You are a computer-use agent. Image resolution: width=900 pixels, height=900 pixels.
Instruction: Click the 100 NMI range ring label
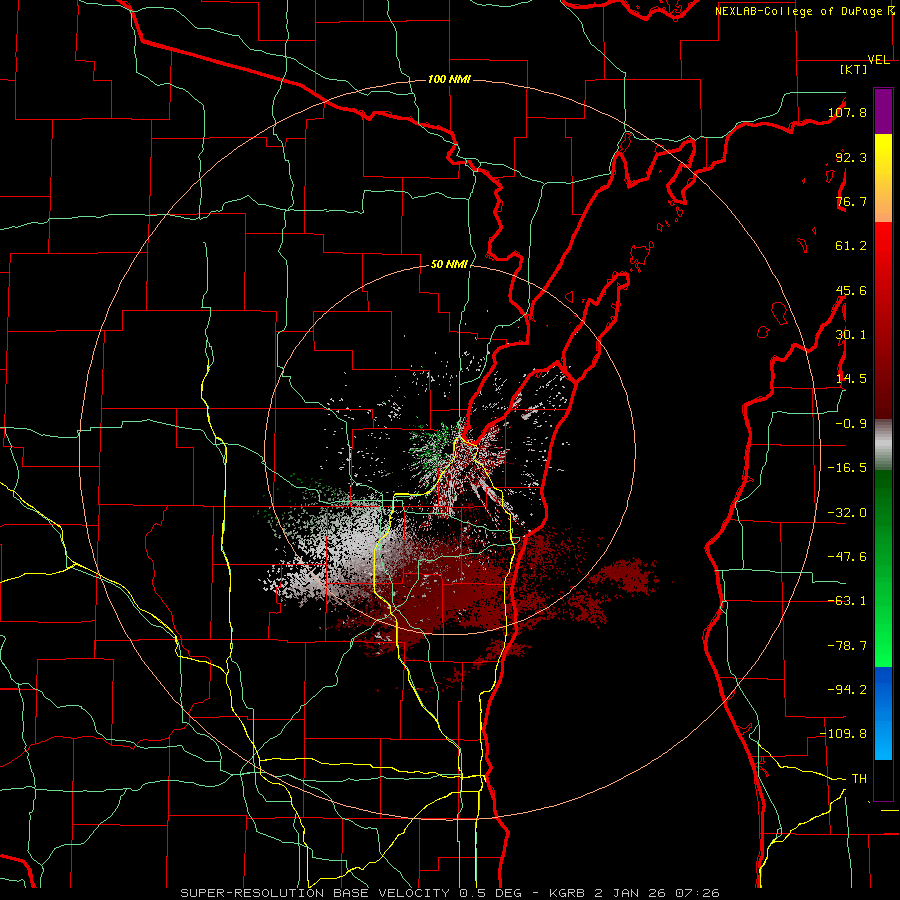[x=449, y=79]
